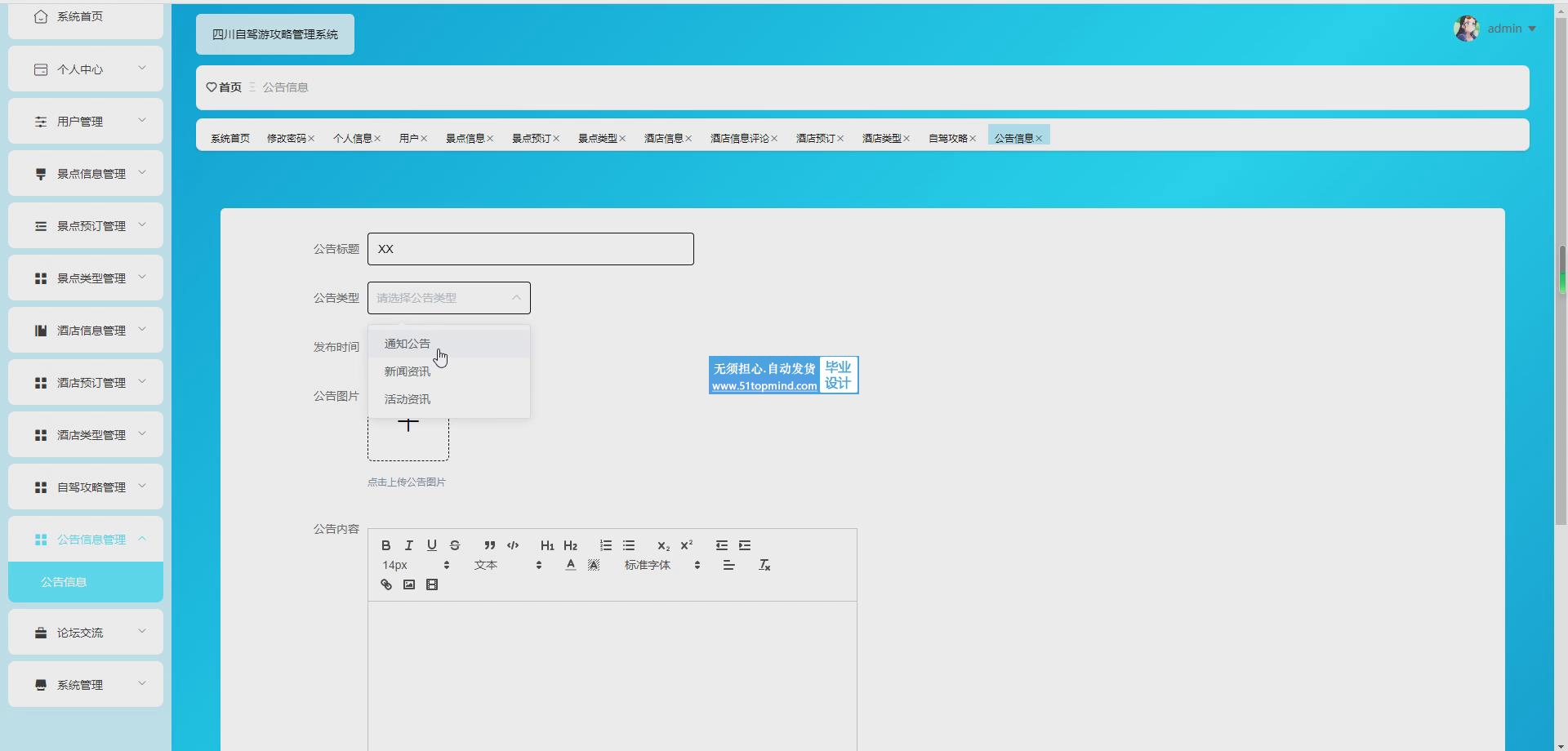
Task: Insert a hyperlink in editor
Action: pos(386,584)
